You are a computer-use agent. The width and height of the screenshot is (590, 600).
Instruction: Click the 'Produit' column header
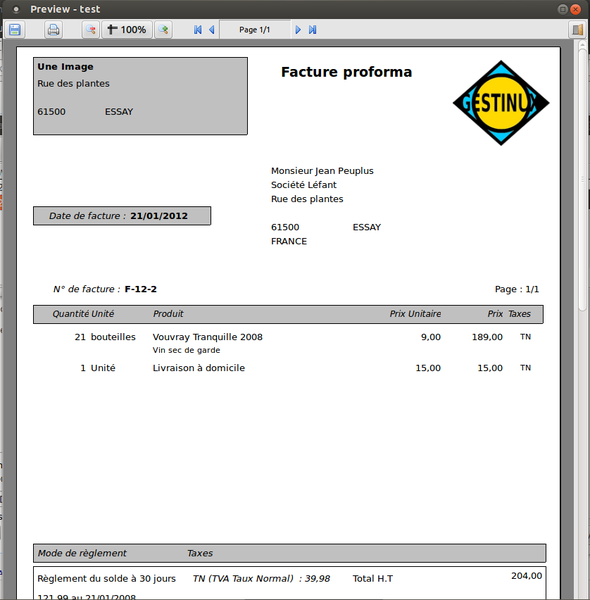click(x=168, y=314)
